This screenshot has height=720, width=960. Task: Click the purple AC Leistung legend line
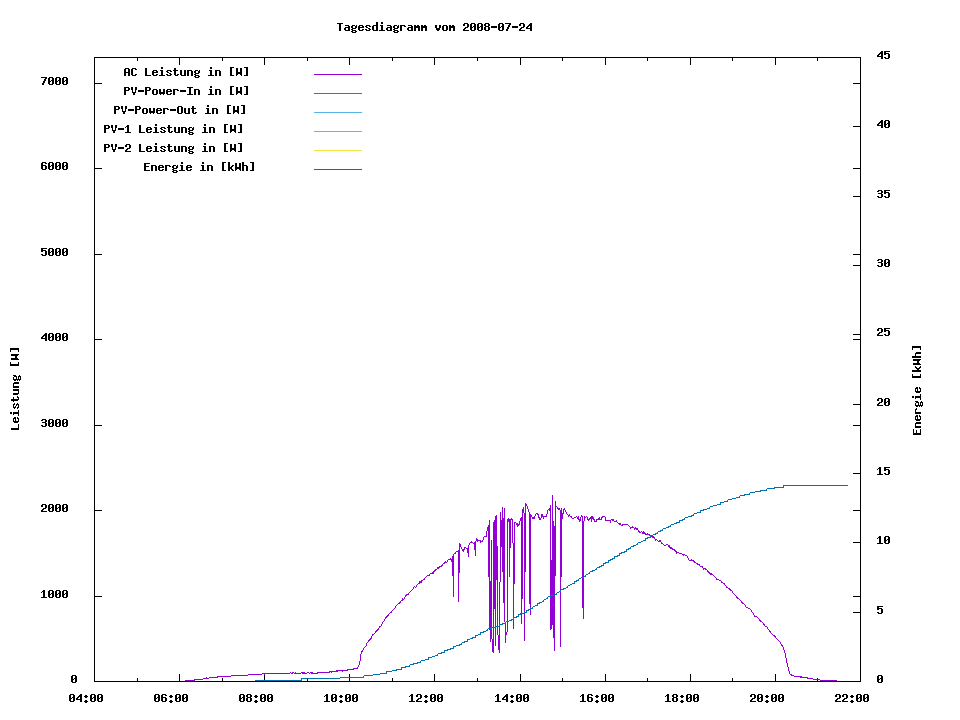[x=337, y=74]
